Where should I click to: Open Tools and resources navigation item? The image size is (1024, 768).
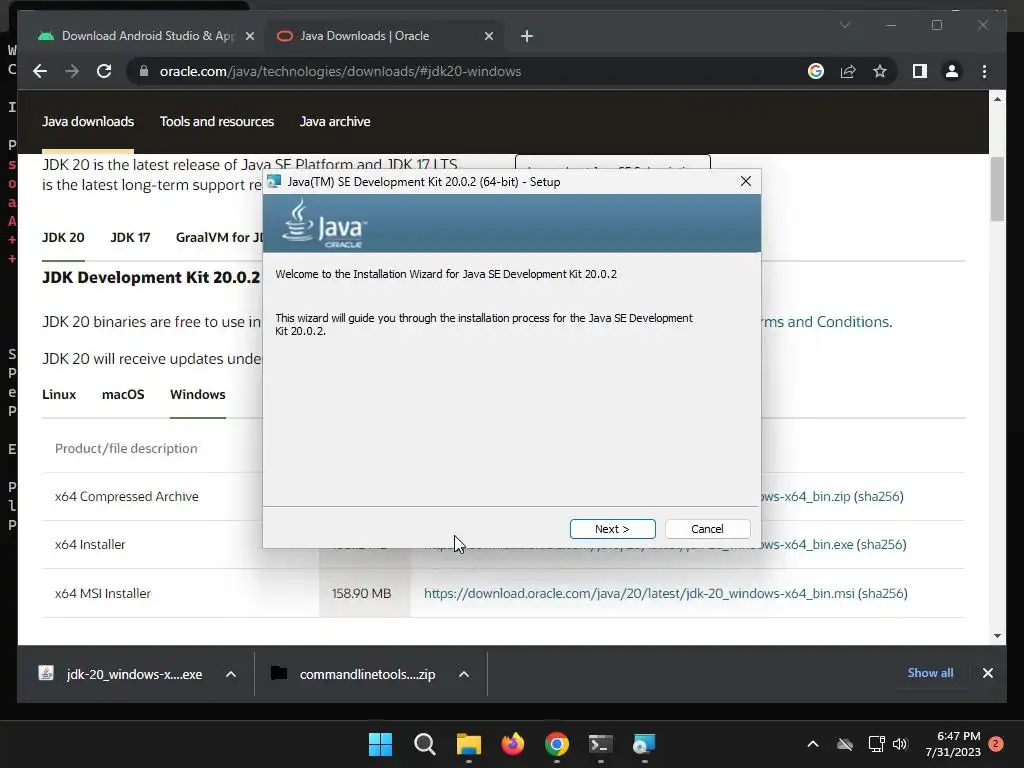(x=217, y=121)
